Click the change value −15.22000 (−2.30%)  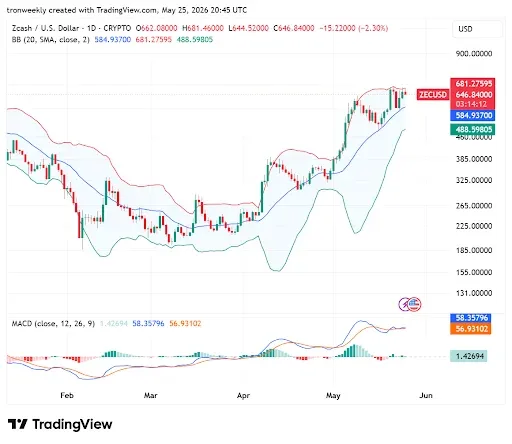[x=354, y=28]
